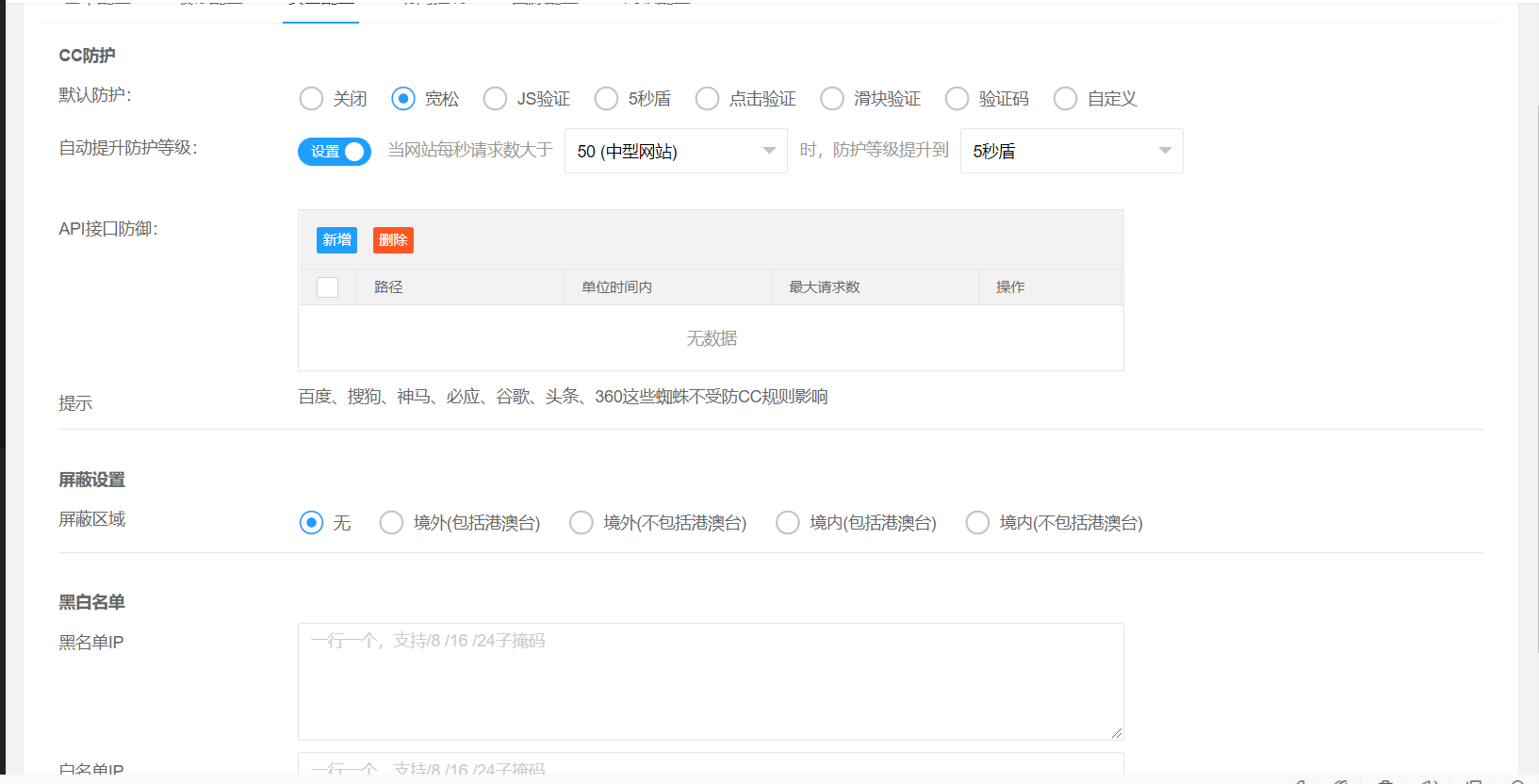Click the 黑白名单 section heading
The image size is (1539, 784).
(x=91, y=602)
